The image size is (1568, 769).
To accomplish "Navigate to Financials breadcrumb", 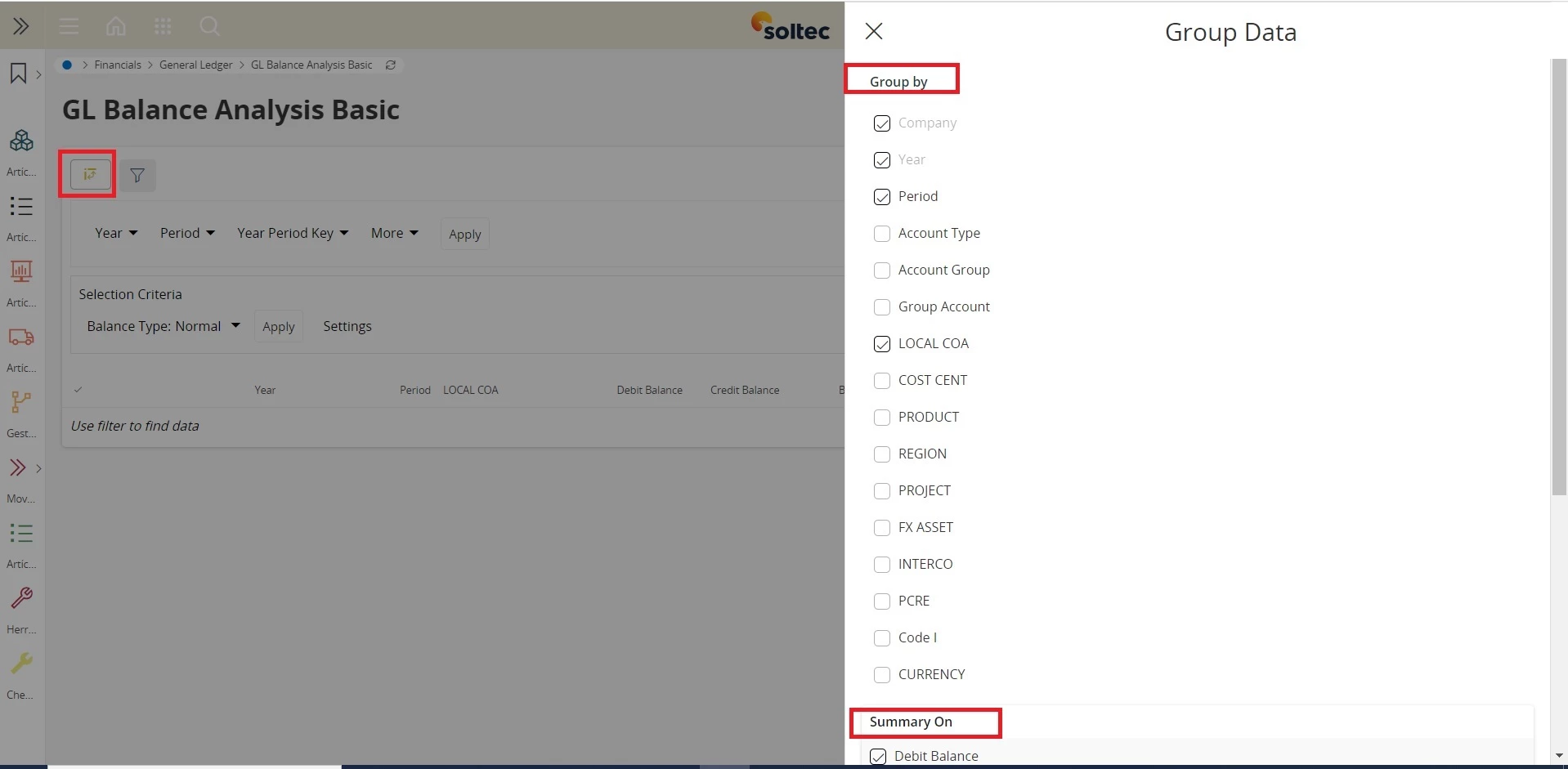I will click(x=118, y=65).
